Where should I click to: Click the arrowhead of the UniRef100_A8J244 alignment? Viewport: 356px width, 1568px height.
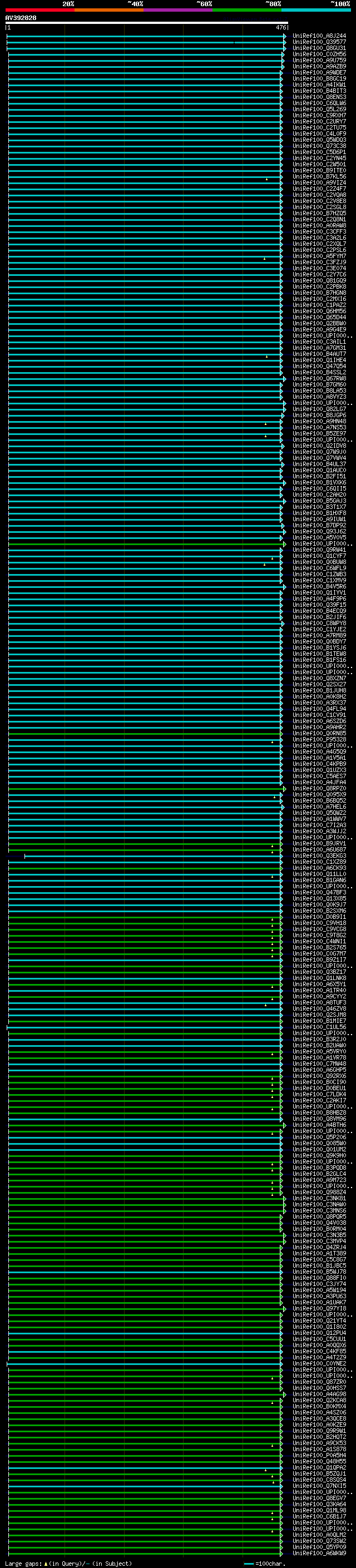284,37
